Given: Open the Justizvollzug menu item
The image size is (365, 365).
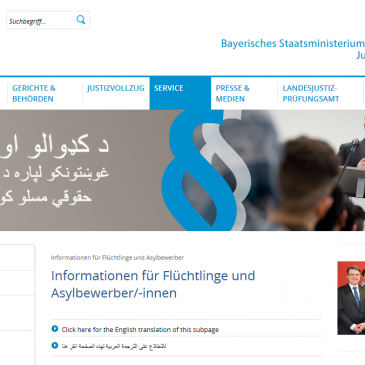Looking at the screenshot, I should click(115, 88).
